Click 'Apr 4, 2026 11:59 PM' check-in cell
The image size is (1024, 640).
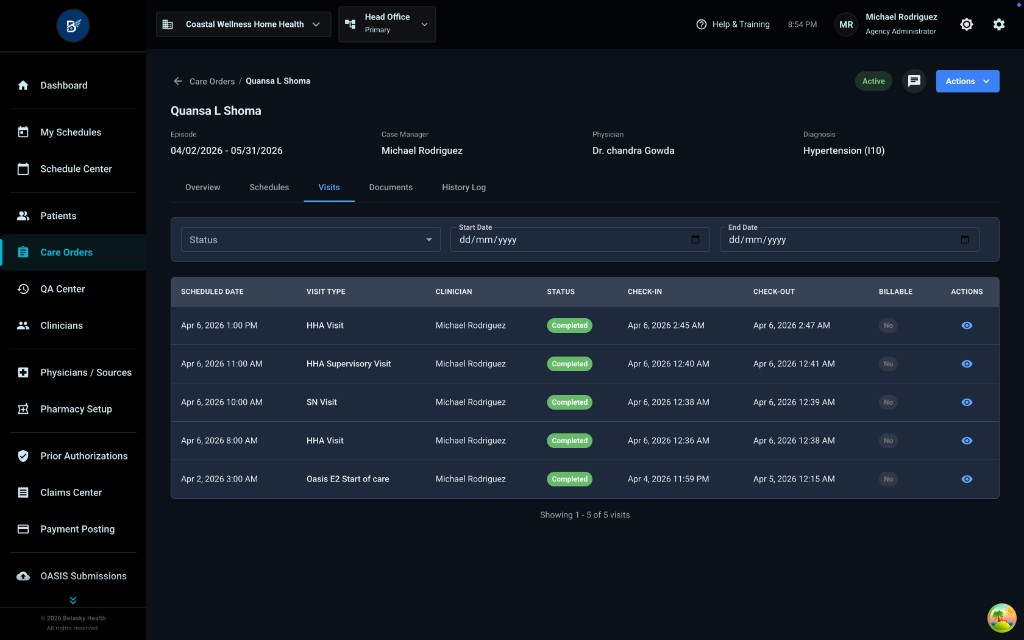668,479
